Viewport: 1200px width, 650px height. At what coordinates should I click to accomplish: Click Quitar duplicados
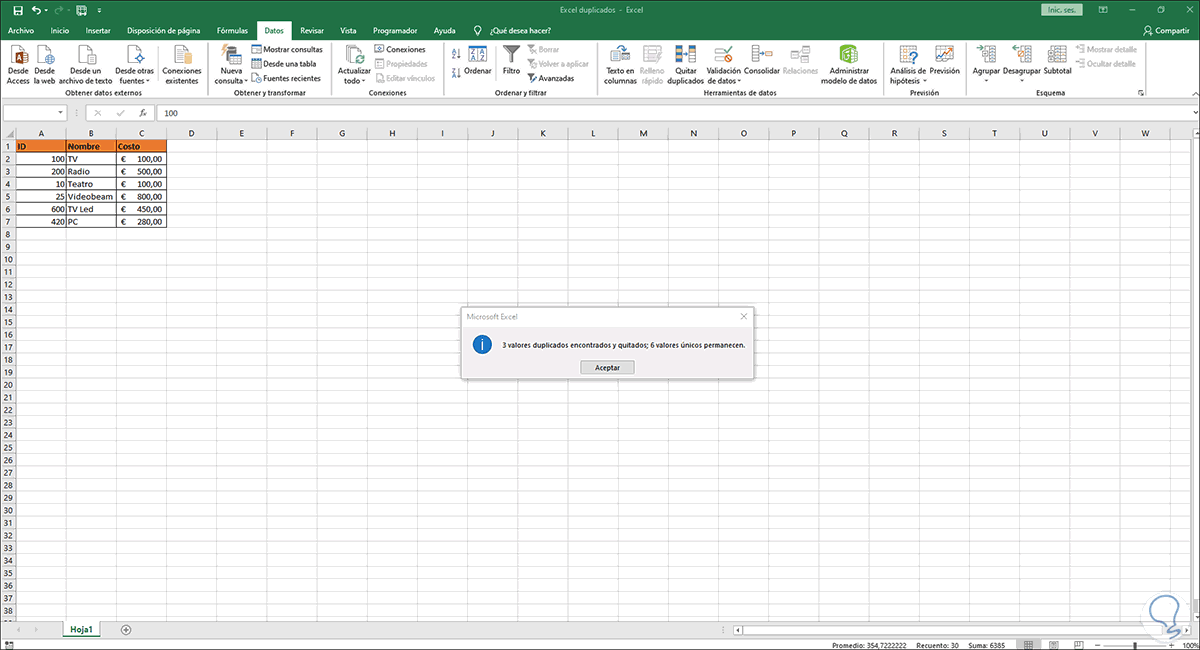coord(685,65)
